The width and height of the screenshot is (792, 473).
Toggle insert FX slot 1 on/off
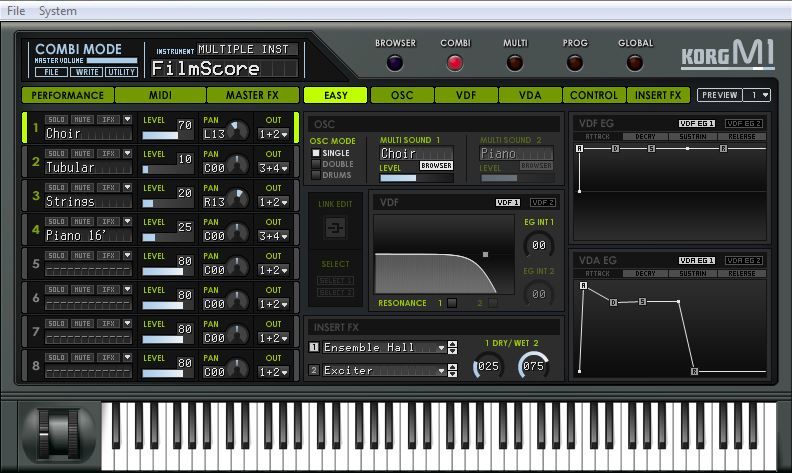[x=314, y=347]
